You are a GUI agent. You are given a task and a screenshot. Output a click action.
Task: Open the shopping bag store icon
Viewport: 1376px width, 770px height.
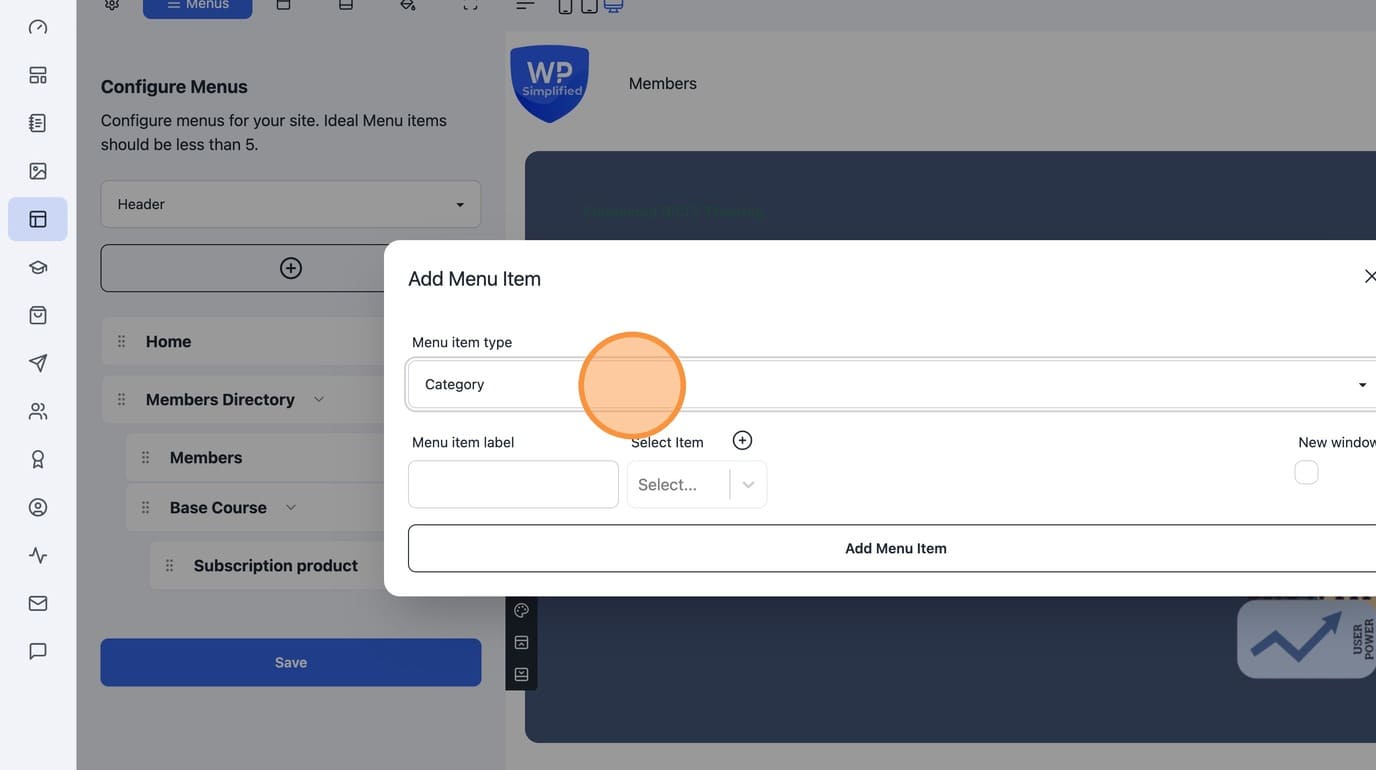[38, 315]
